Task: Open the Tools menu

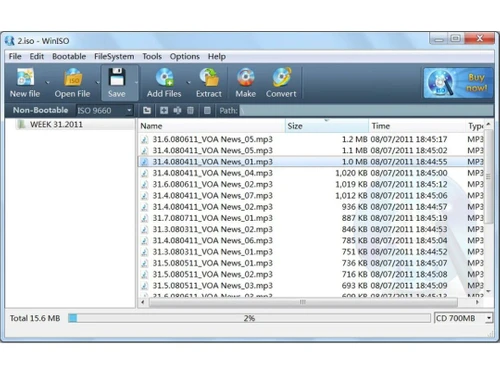Action: coord(152,56)
